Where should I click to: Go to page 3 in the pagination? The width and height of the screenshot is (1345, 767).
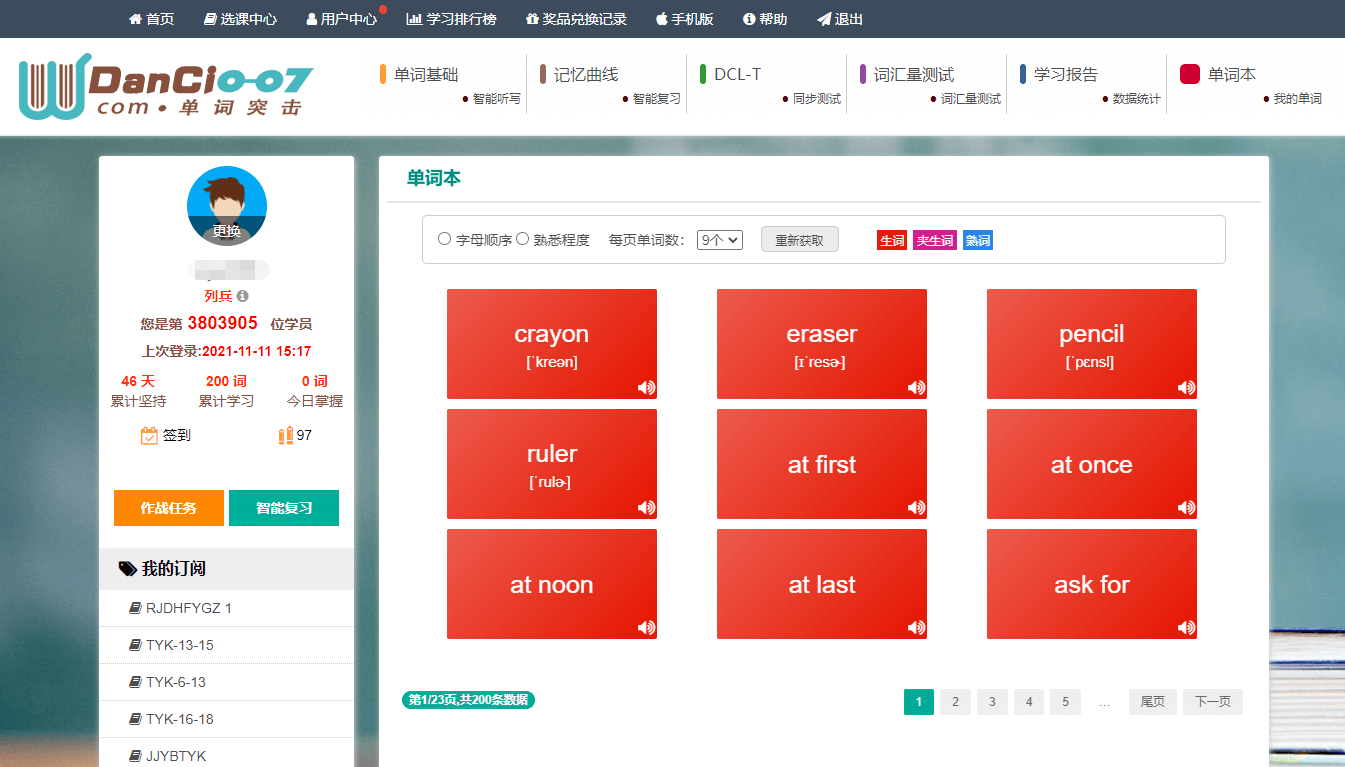(x=992, y=702)
